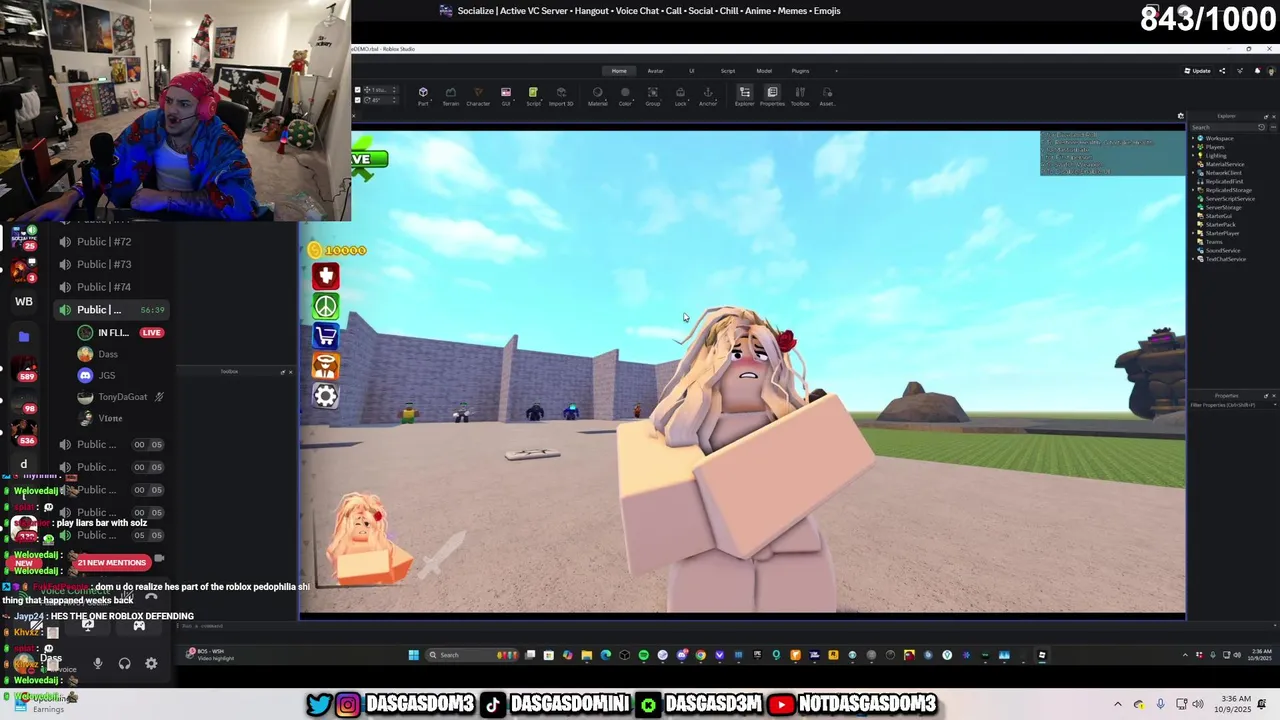Switch to the Script ribbon tab
This screenshot has height=720, width=1280.
point(728,71)
